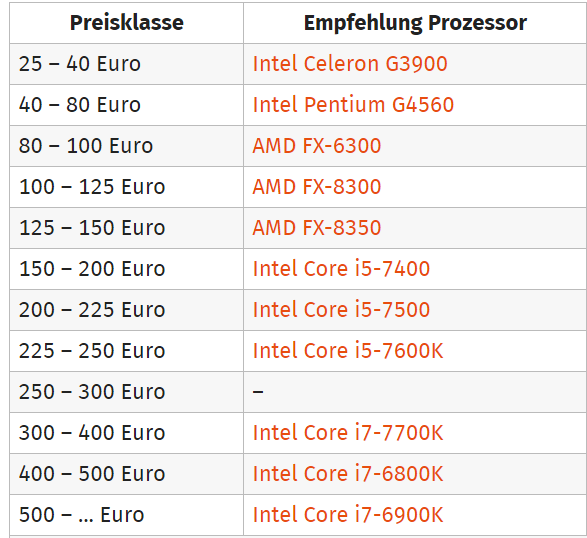Image resolution: width=587 pixels, height=538 pixels.
Task: Click the 250 – 300 Euro price cell
Action: coord(127,392)
